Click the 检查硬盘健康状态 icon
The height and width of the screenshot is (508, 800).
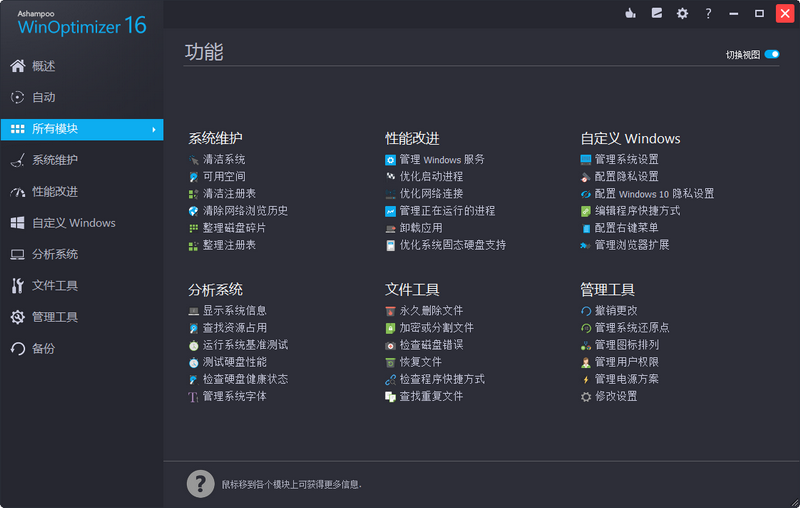point(193,379)
